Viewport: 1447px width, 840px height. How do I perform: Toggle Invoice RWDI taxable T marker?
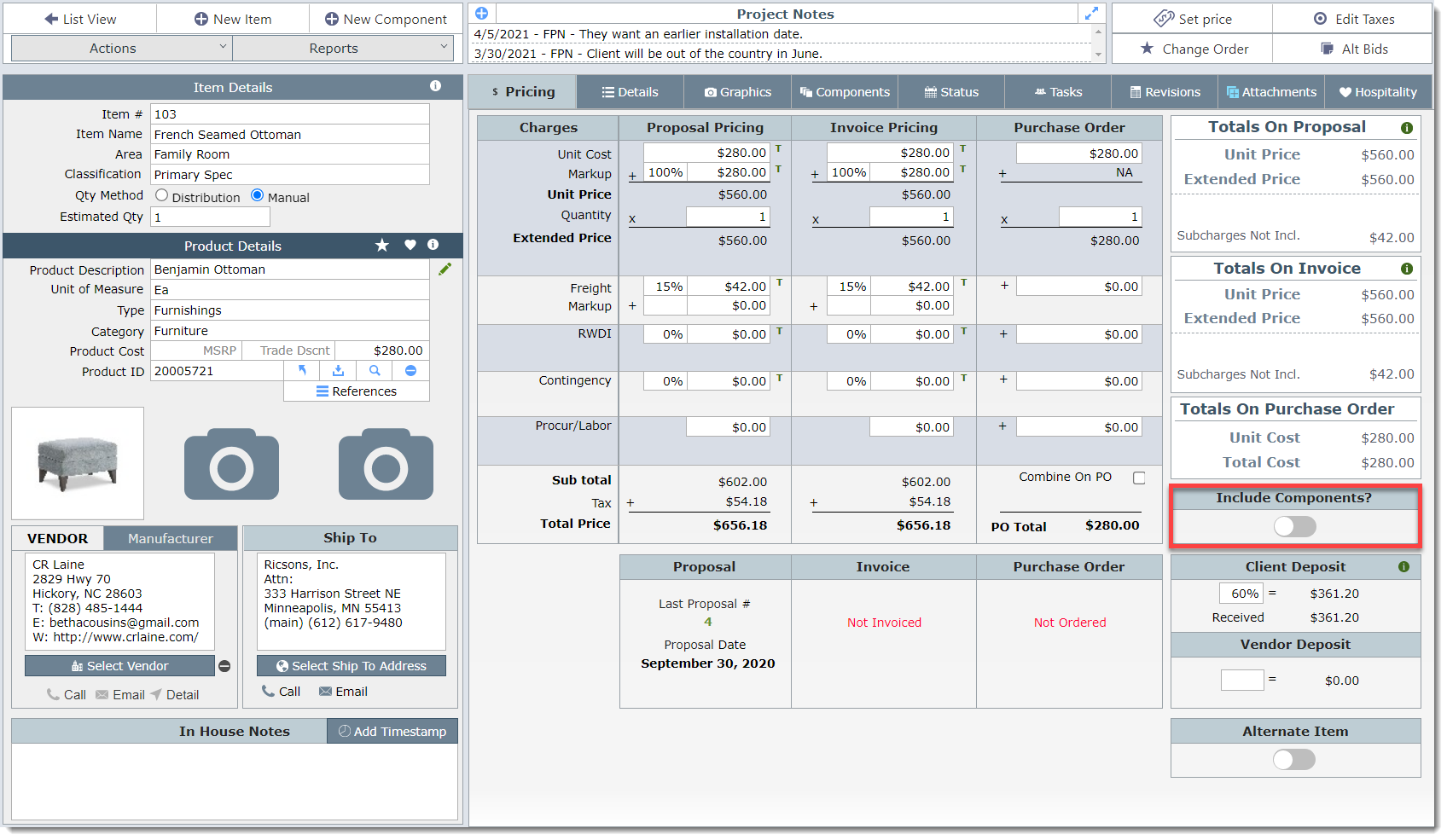coord(963,330)
